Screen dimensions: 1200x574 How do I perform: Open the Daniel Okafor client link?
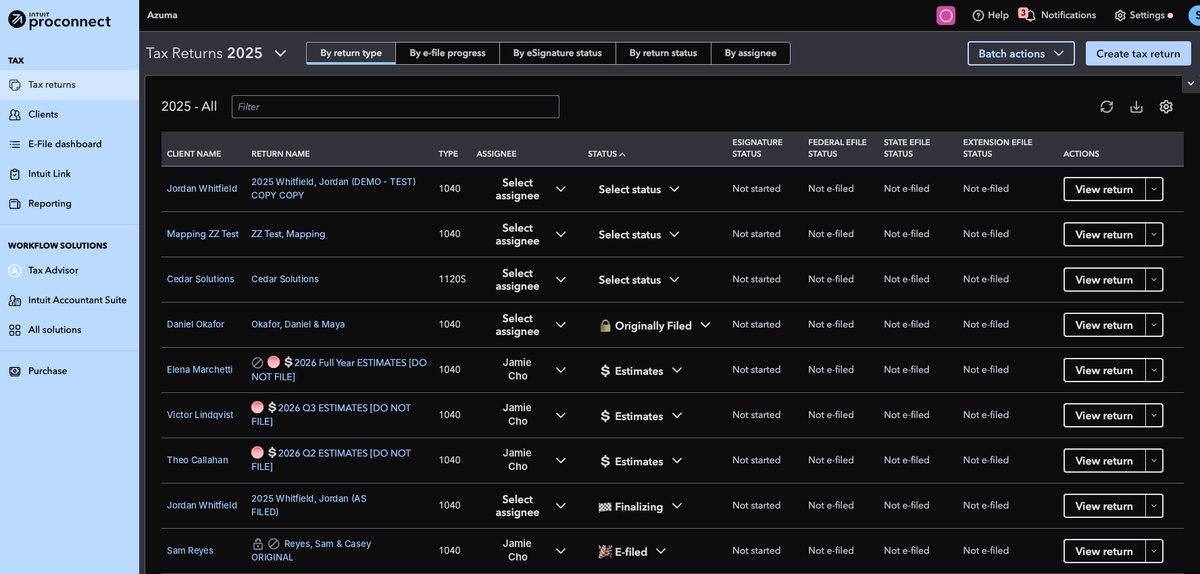(x=195, y=324)
